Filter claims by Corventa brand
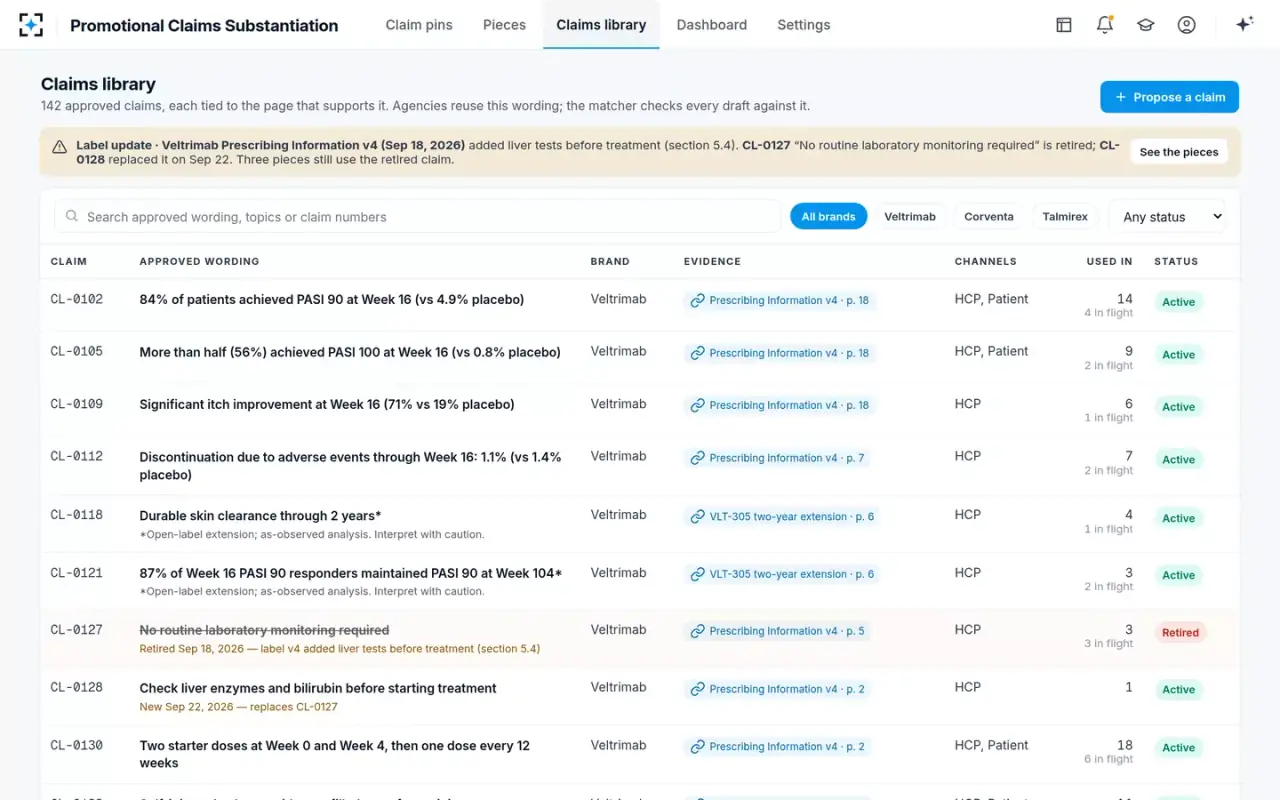The image size is (1280, 800). pyautogui.click(x=989, y=217)
